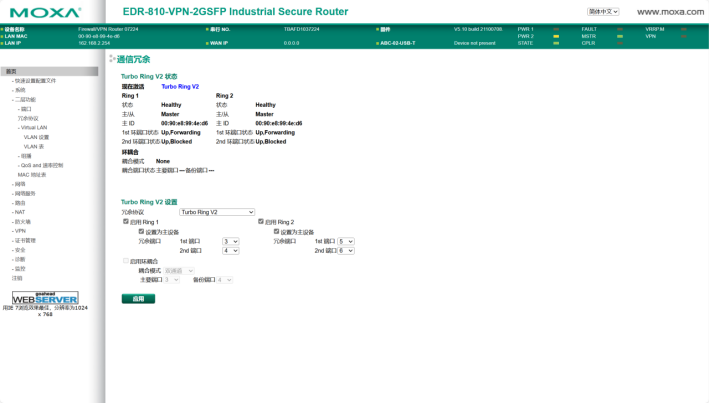
Task: Open MAC 地址表 in the sidebar
Action: point(32,175)
